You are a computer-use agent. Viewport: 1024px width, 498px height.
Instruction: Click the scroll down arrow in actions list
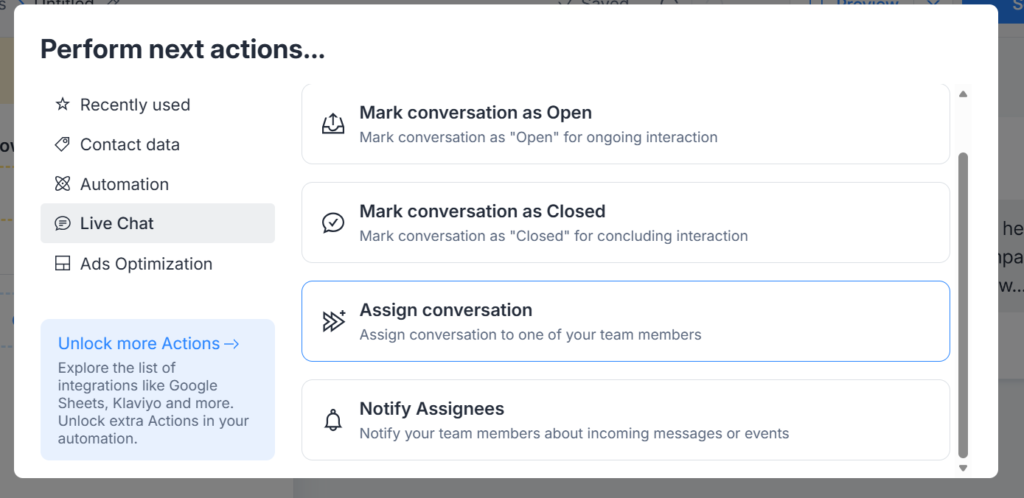coord(963,467)
